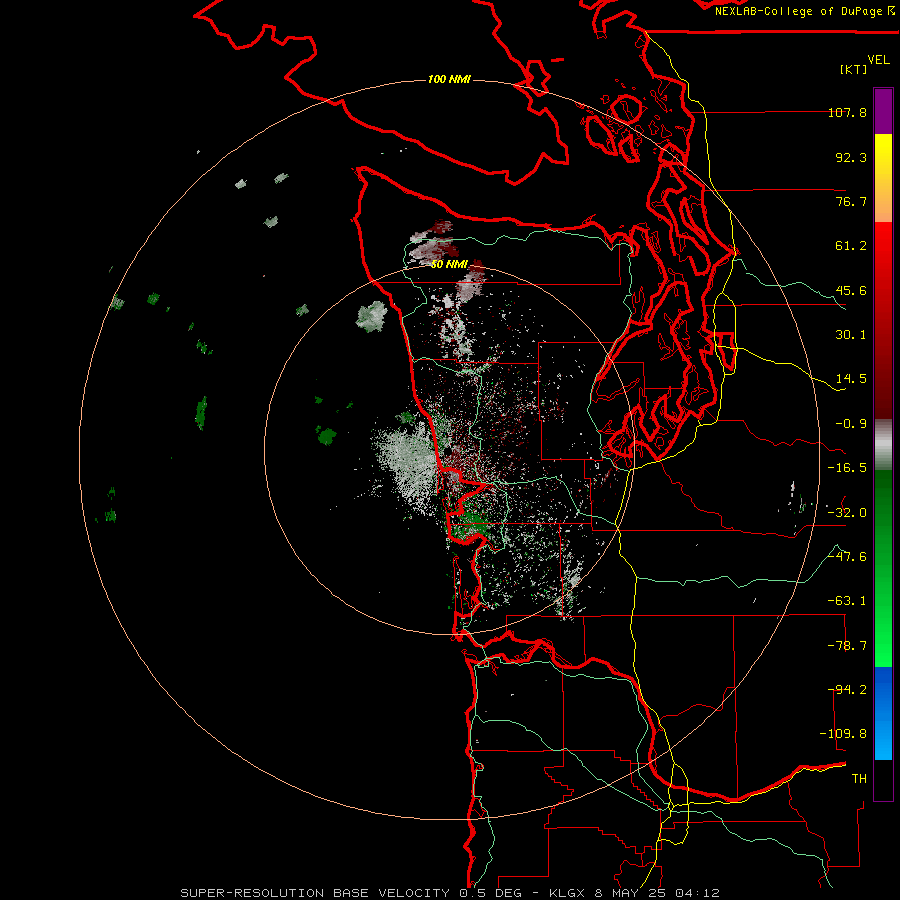This screenshot has width=900, height=900.
Task: Select the 107.8 velocity scale value
Action: point(847,112)
